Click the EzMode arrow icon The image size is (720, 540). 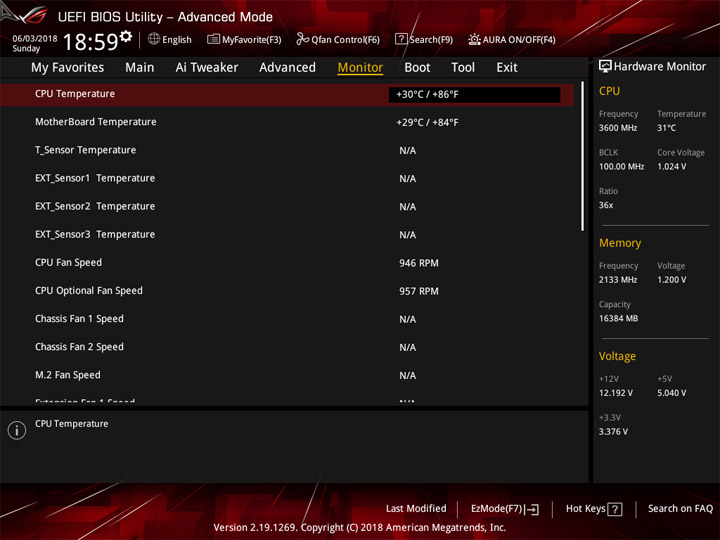pos(532,509)
